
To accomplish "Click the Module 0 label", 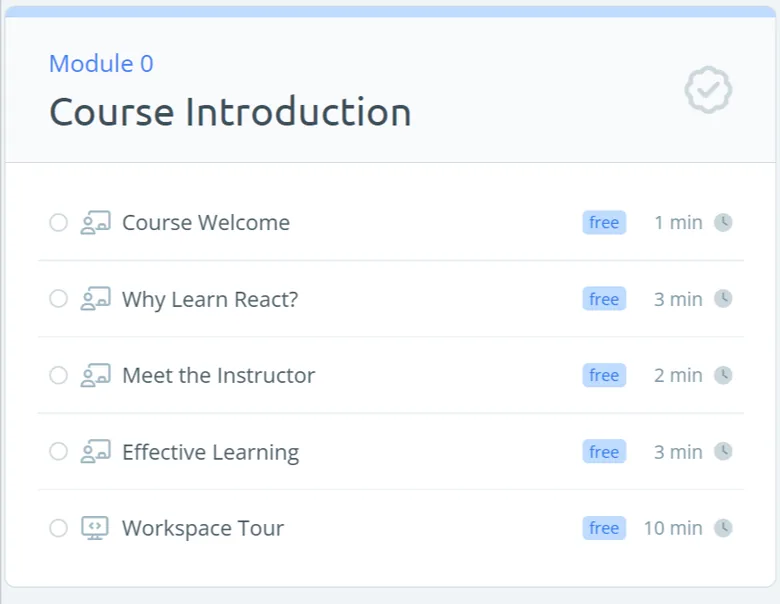I will coord(101,64).
